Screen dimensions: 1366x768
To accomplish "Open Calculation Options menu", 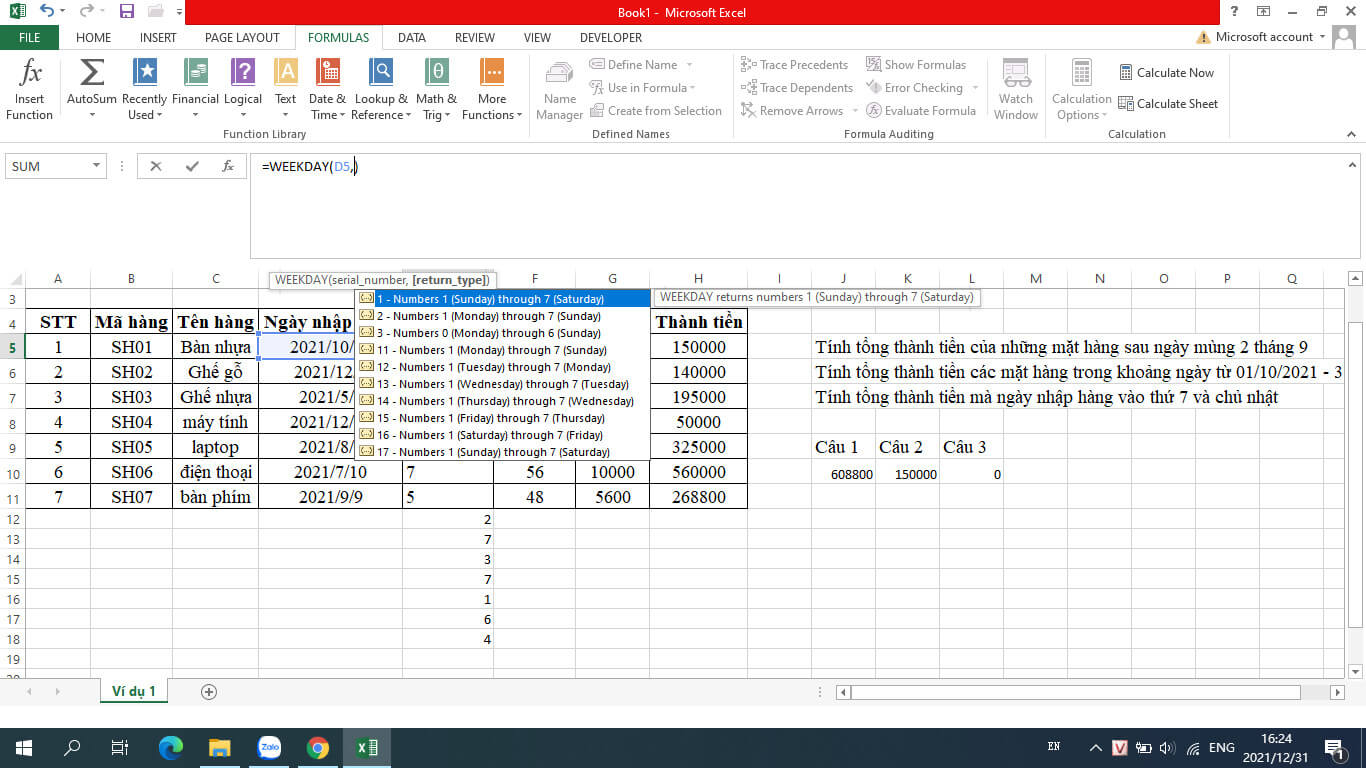I will 1081,90.
